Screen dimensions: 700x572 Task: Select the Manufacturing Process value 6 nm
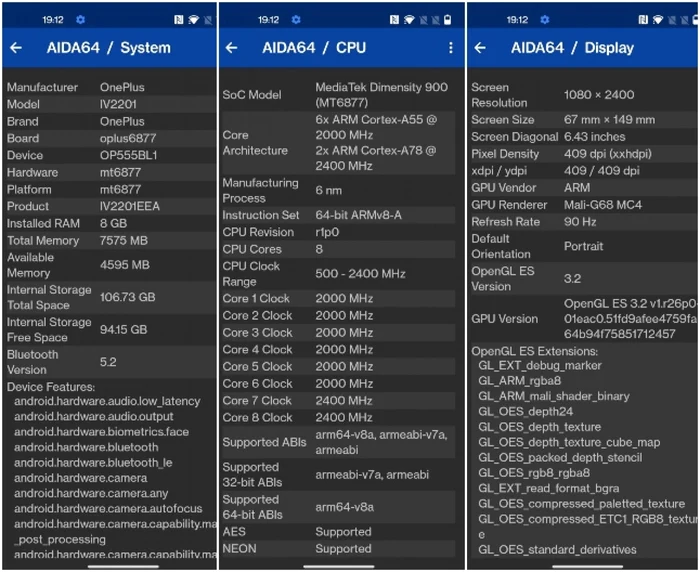pos(329,191)
